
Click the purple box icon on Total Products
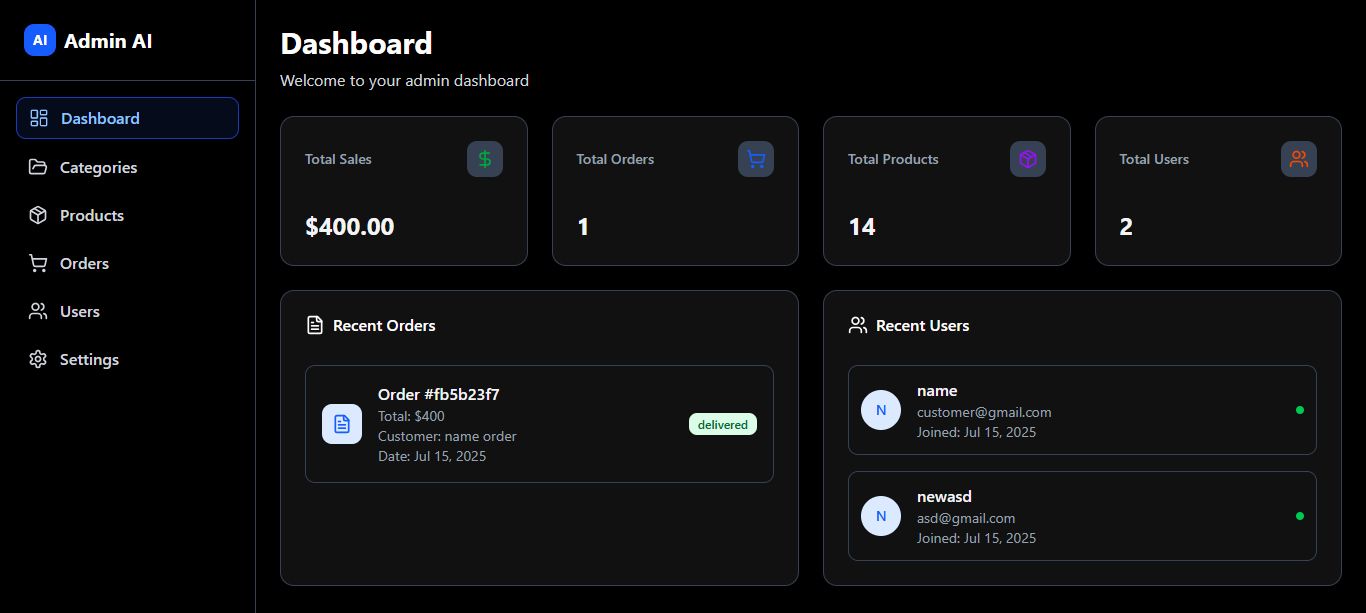(x=1028, y=159)
